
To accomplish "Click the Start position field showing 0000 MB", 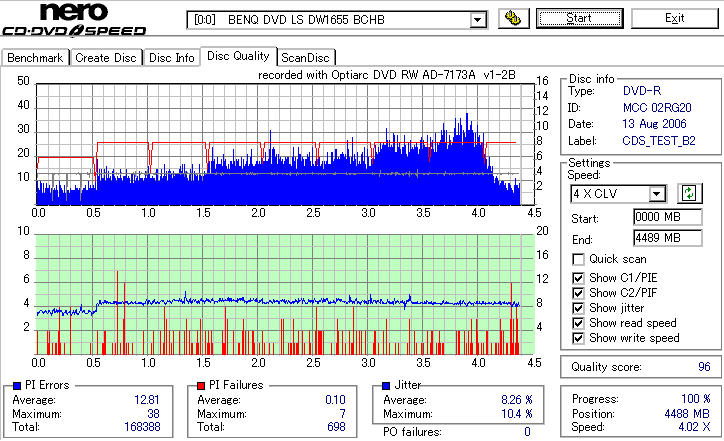I will click(668, 217).
